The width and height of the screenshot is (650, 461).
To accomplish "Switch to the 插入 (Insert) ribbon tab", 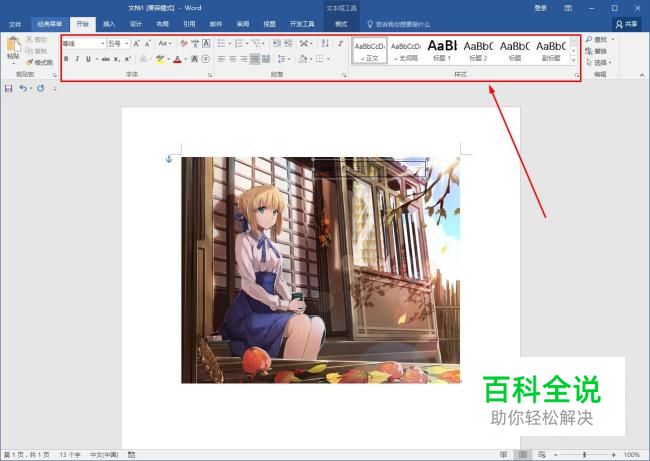I will pos(109,24).
